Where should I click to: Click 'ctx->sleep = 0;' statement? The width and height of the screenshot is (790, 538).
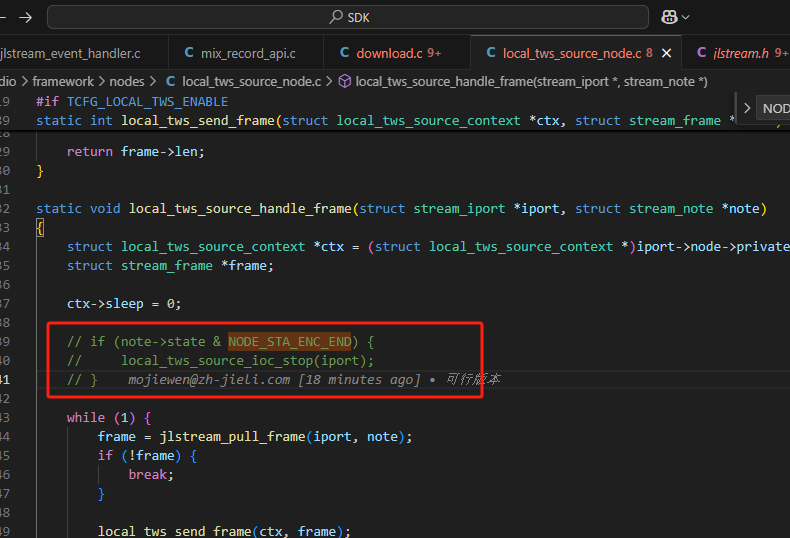[124, 304]
